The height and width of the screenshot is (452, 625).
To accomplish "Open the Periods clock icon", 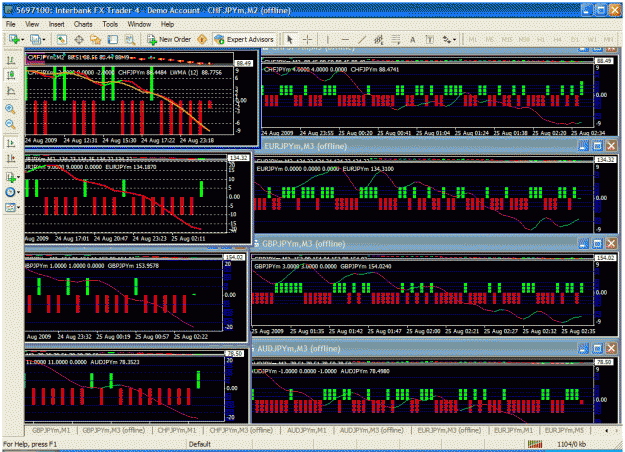I will [10, 192].
